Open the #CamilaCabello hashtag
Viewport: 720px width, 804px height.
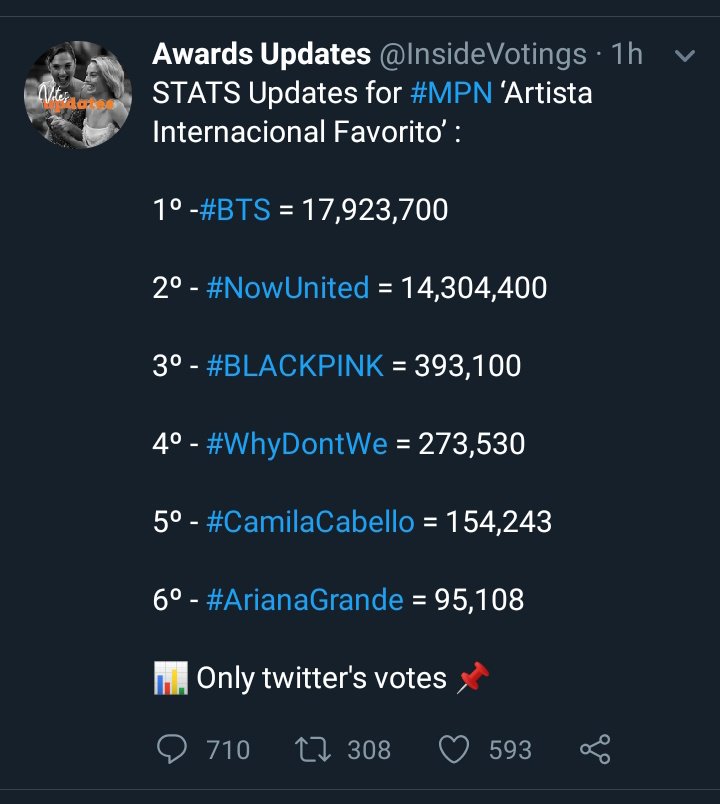pyautogui.click(x=309, y=521)
